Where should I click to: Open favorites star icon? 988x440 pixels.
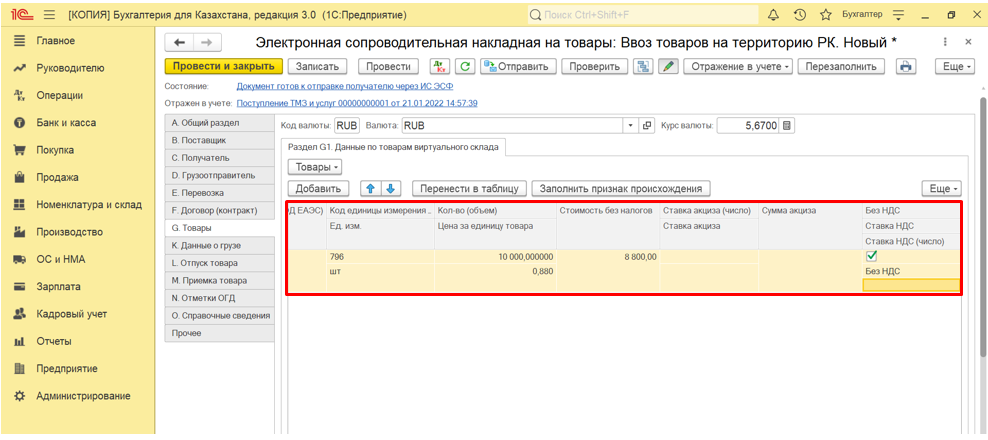[x=826, y=15]
